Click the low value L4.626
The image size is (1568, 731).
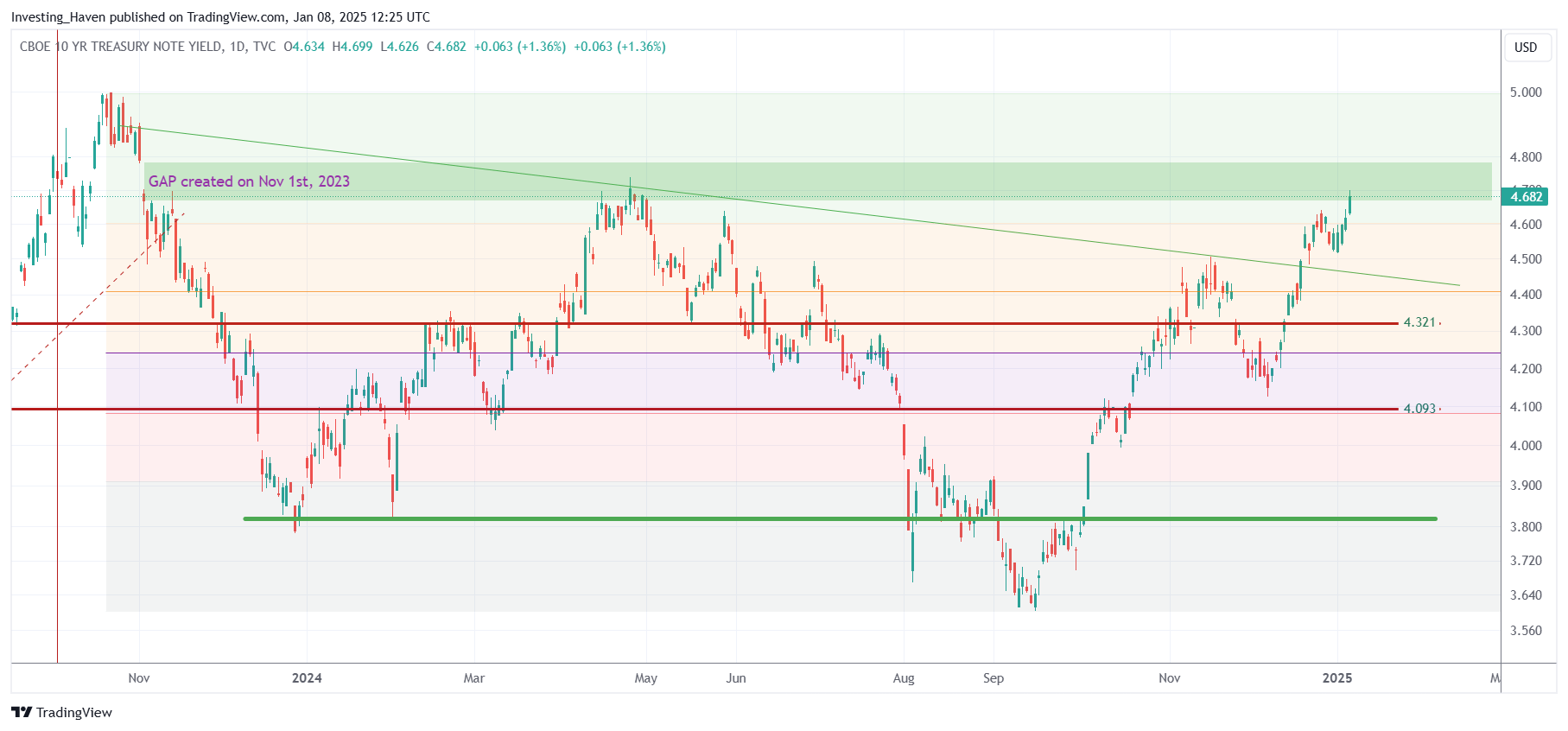pyautogui.click(x=399, y=47)
